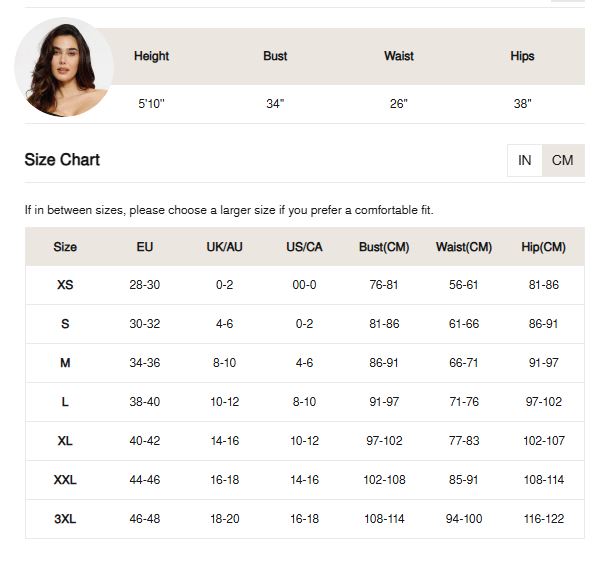This screenshot has height=564, width=603.
Task: Click the EU column header
Action: click(x=145, y=247)
